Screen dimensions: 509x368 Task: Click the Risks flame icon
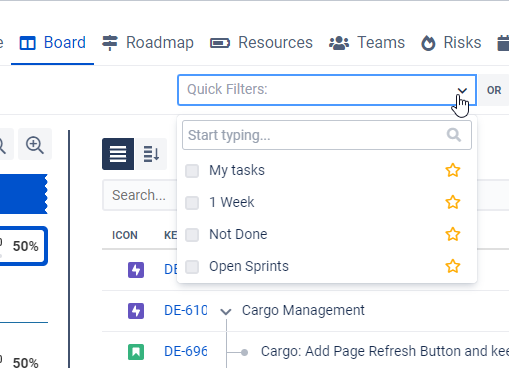pos(428,43)
